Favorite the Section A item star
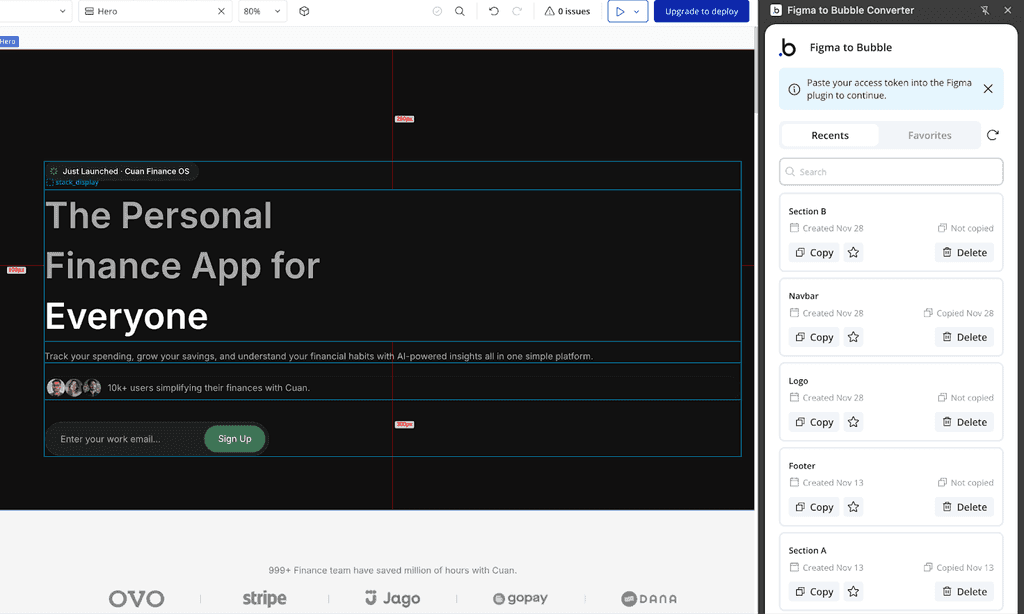Image resolution: width=1024 pixels, height=614 pixels. (853, 591)
